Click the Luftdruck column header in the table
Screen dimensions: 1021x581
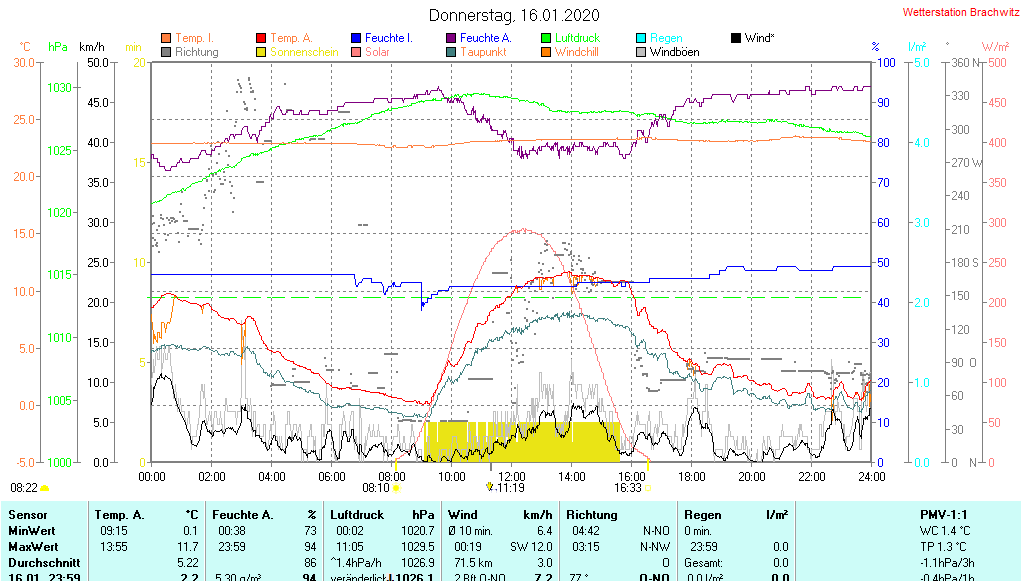[355, 514]
